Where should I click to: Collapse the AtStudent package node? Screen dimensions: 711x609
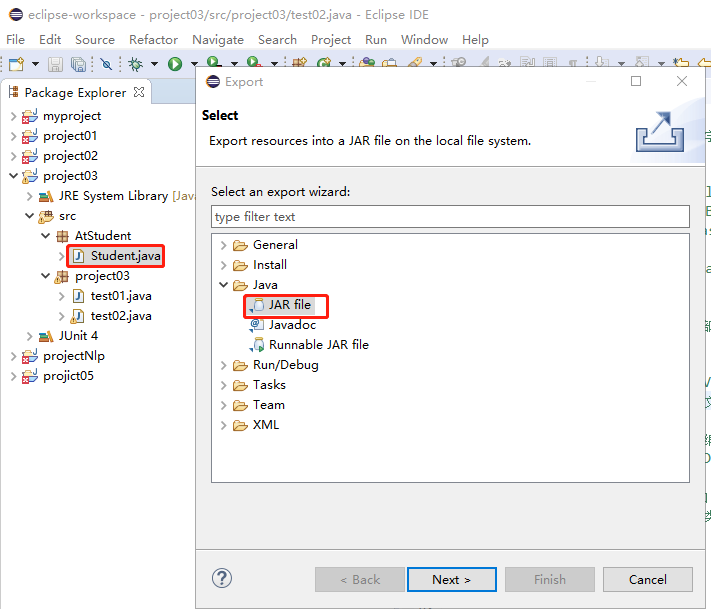(x=46, y=236)
